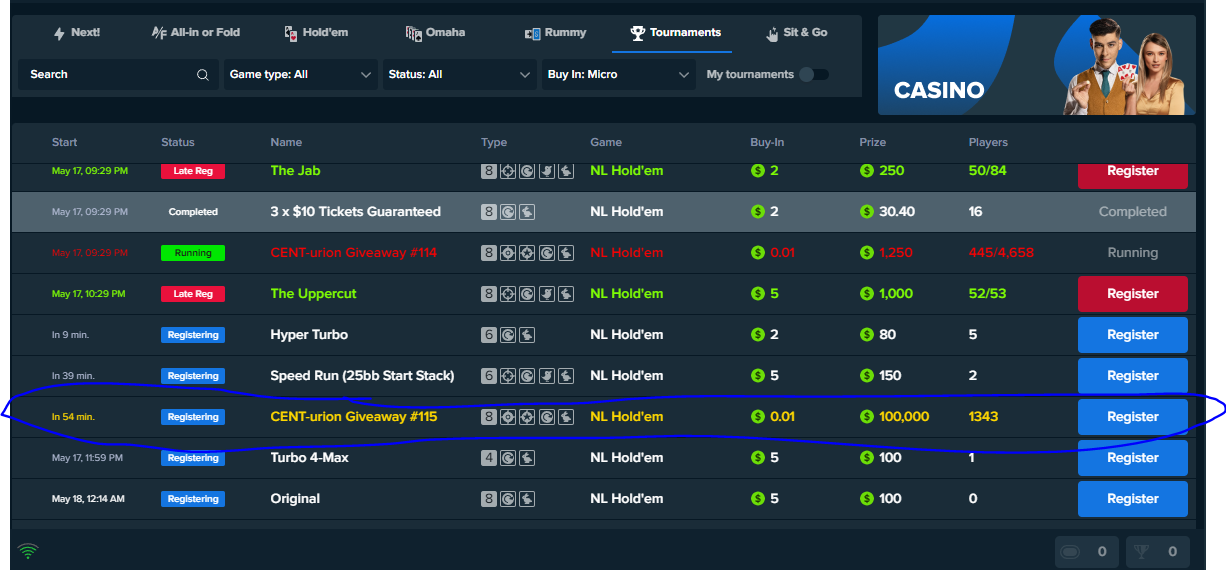Click dollar icon beside 0.01 buy-in of Giveaway #114
The image size is (1226, 570).
(x=758, y=253)
